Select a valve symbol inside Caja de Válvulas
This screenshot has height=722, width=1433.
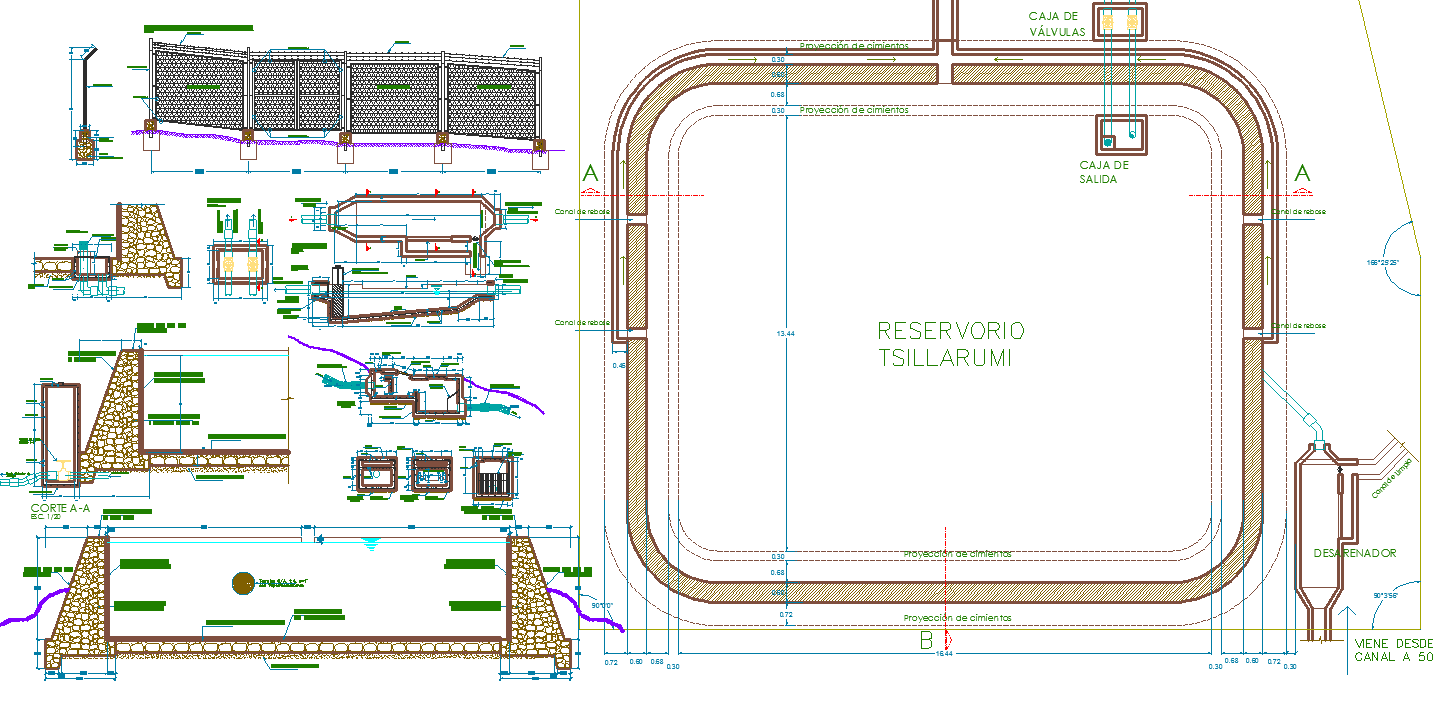[1107, 22]
